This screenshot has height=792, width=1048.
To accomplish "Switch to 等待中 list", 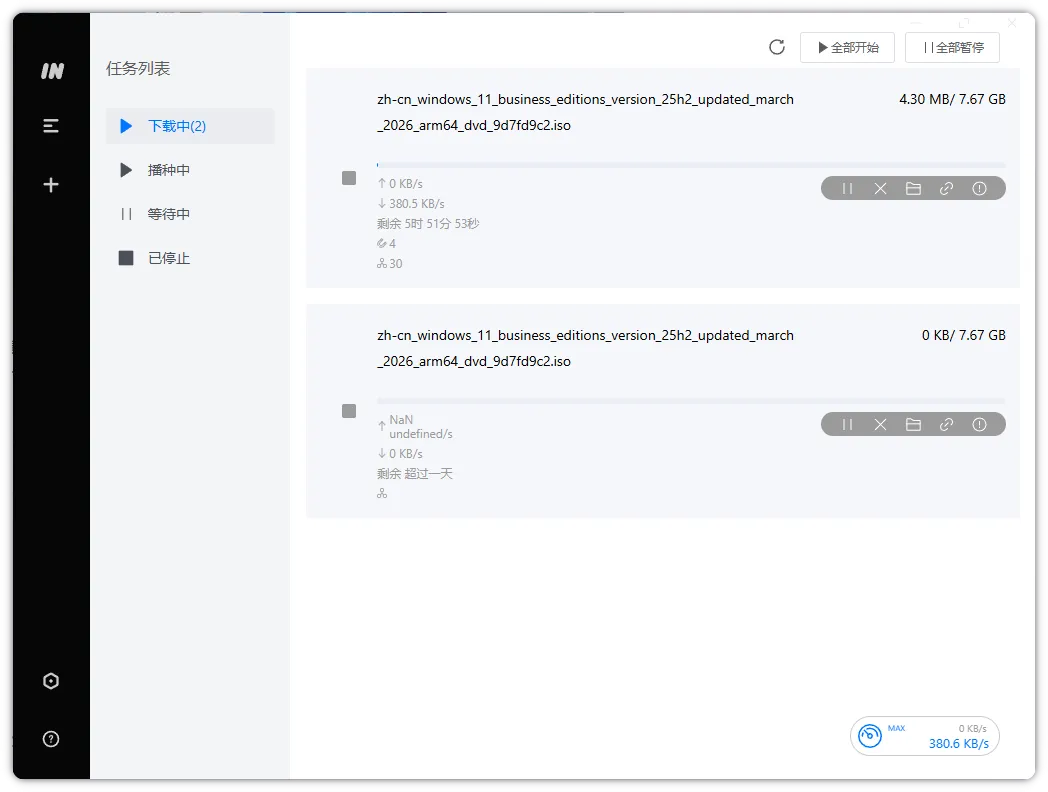I will tap(190, 214).
